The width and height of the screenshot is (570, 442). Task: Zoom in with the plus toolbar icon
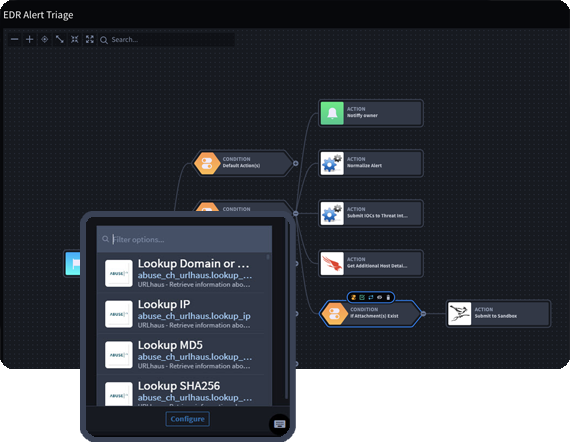pos(29,39)
